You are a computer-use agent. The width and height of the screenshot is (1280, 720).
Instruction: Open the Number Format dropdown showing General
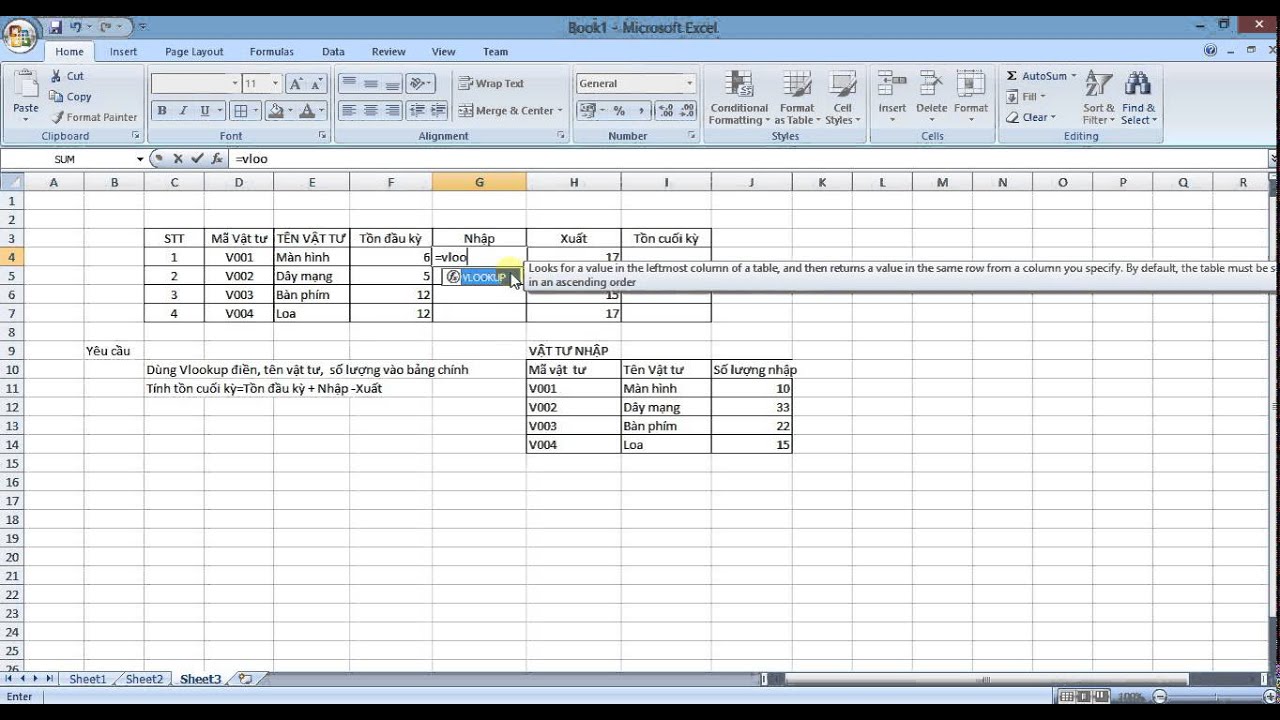click(x=635, y=83)
